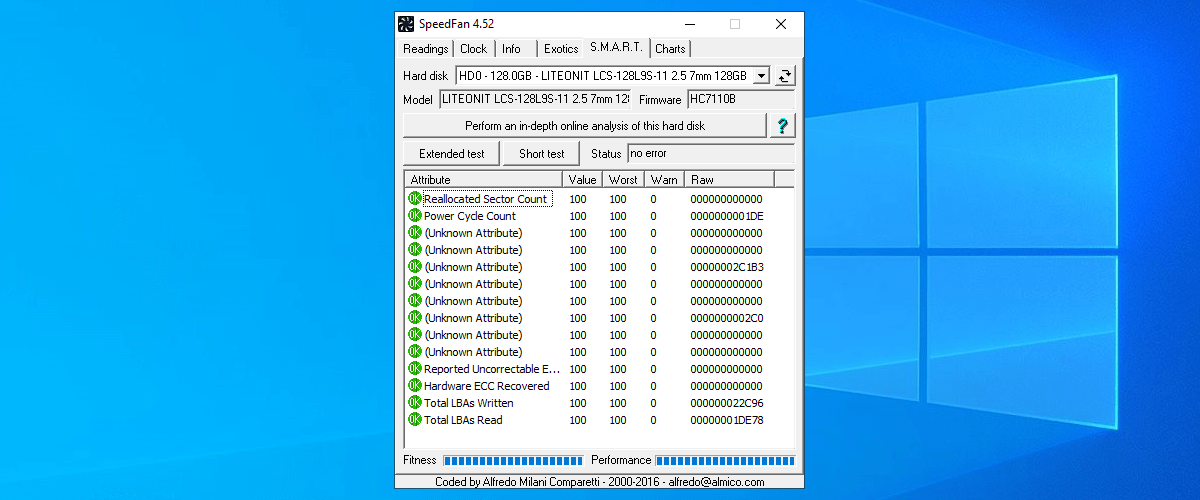
Task: Select the S.M.A.R.T. tab
Action: (616, 47)
